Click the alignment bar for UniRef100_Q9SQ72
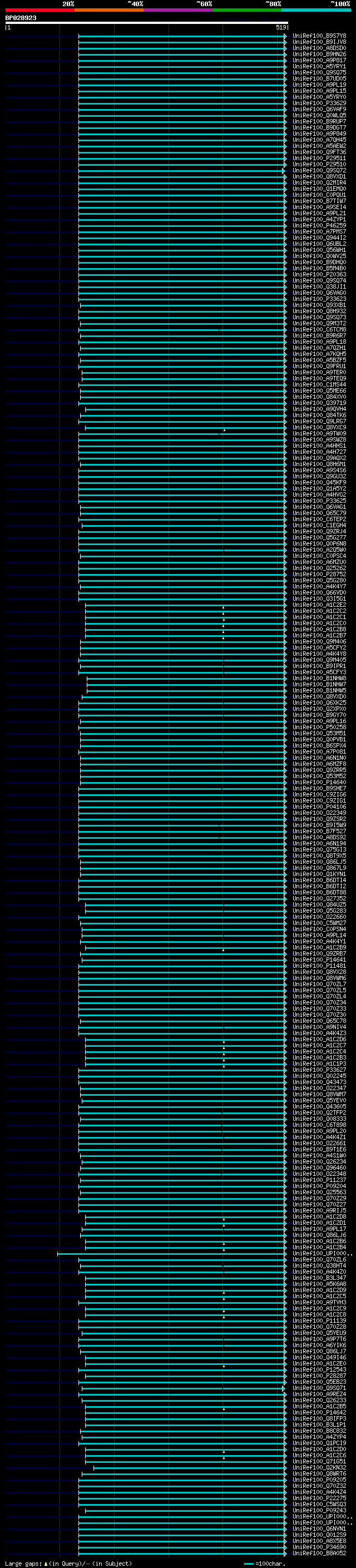The image size is (356, 1568). 182,170
